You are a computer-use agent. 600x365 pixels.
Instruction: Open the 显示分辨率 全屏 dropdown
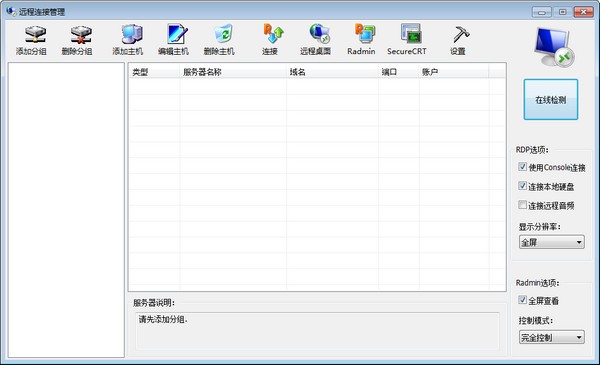tap(552, 242)
